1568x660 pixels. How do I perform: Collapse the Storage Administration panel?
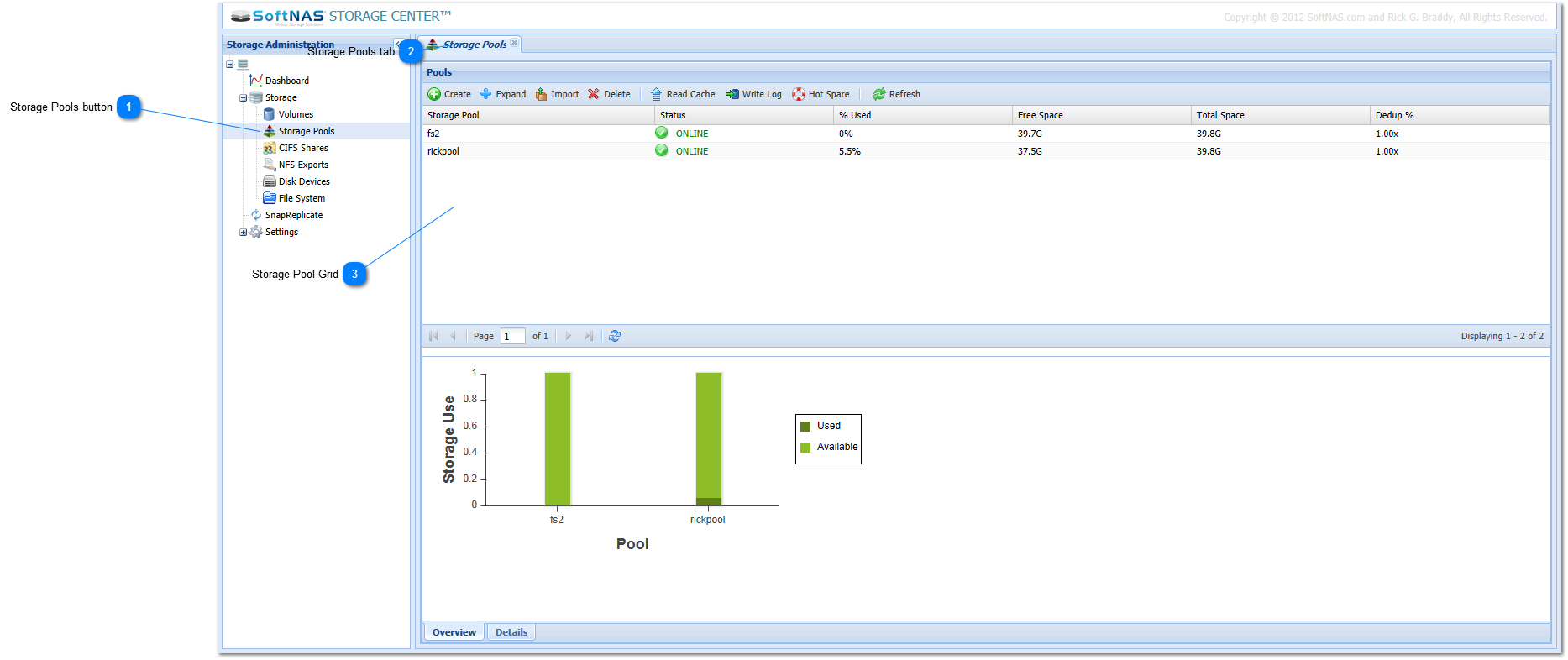tap(398, 44)
